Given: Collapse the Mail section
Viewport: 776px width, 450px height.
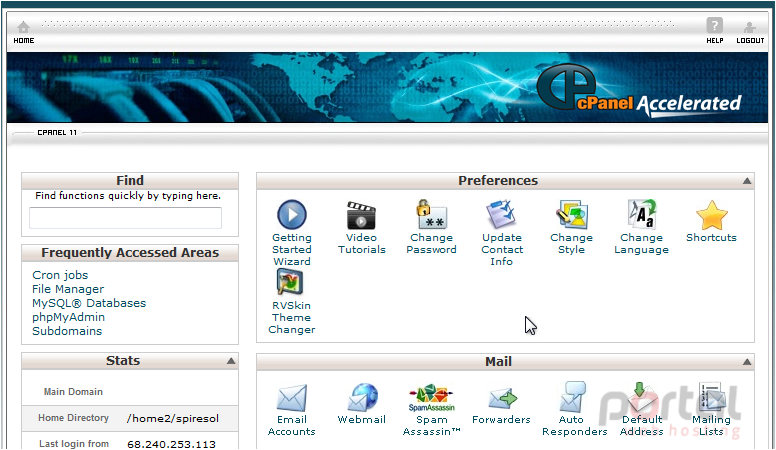Looking at the screenshot, I should coord(747,362).
